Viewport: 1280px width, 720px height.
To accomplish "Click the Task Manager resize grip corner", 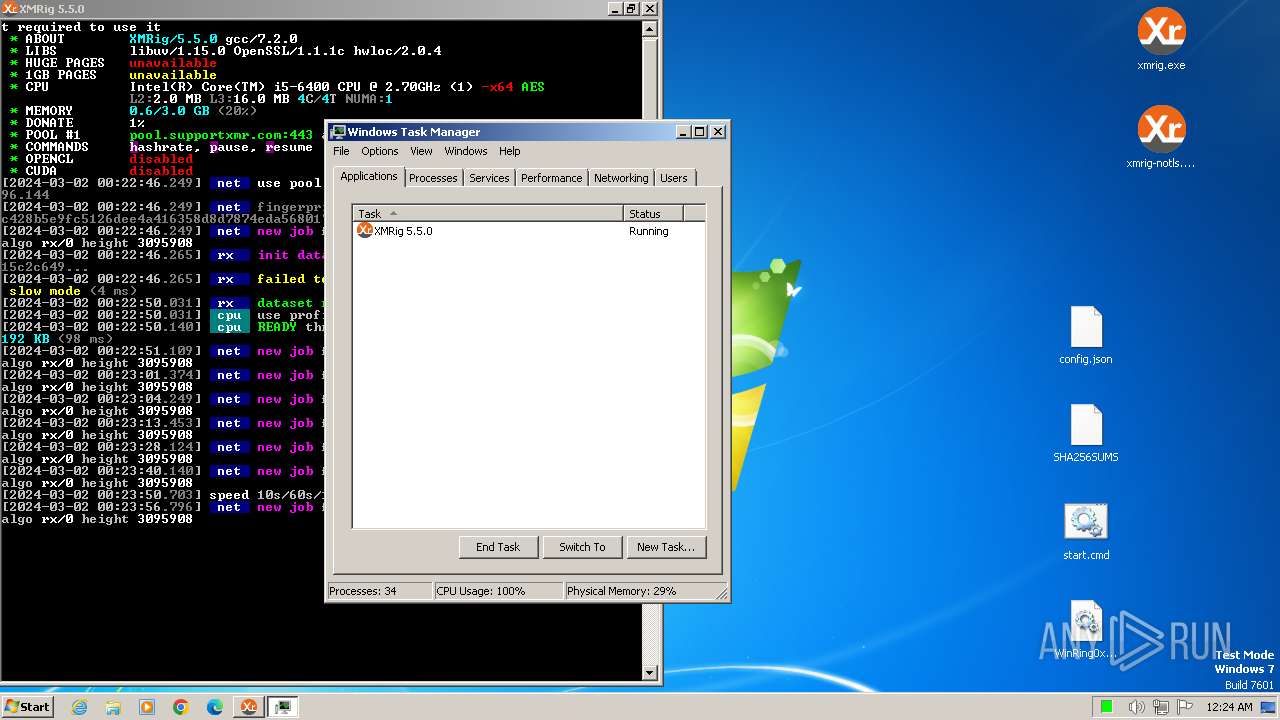I will (x=722, y=594).
